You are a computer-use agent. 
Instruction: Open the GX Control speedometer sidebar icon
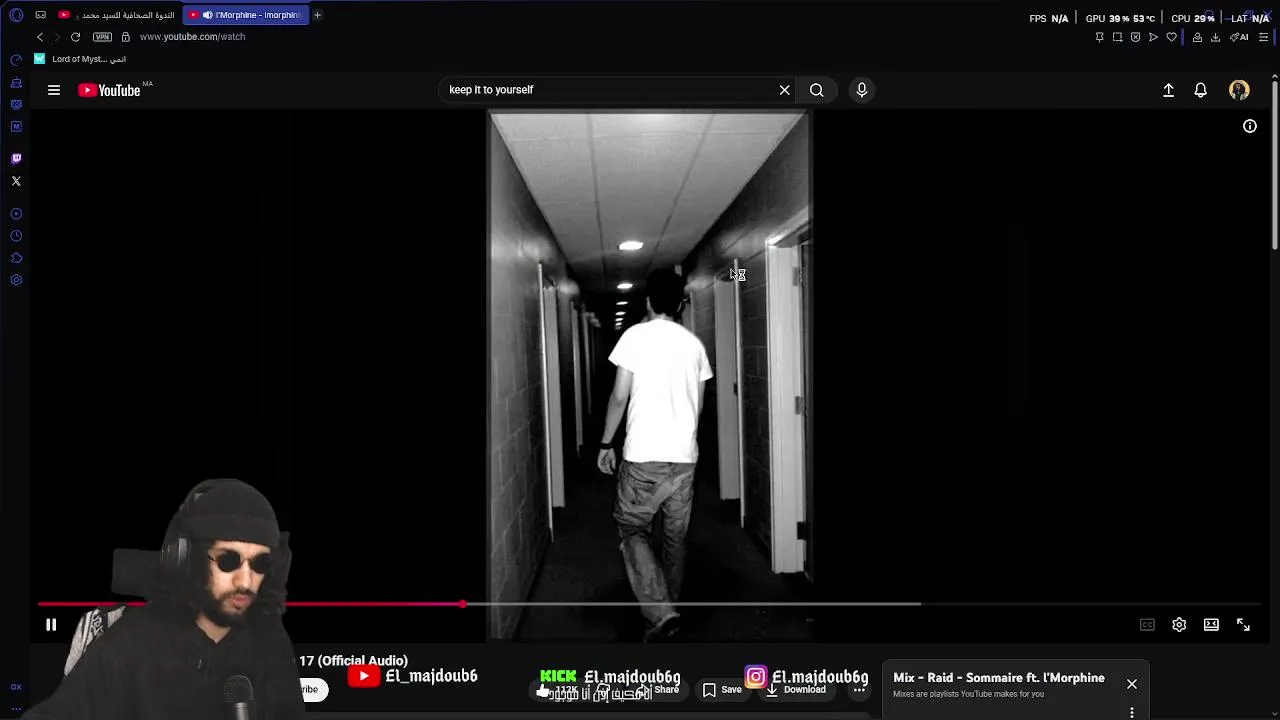16,60
